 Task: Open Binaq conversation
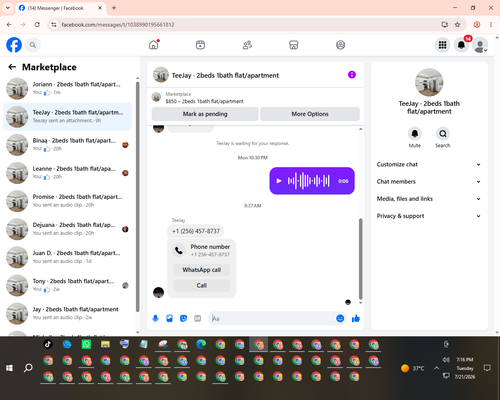67,145
